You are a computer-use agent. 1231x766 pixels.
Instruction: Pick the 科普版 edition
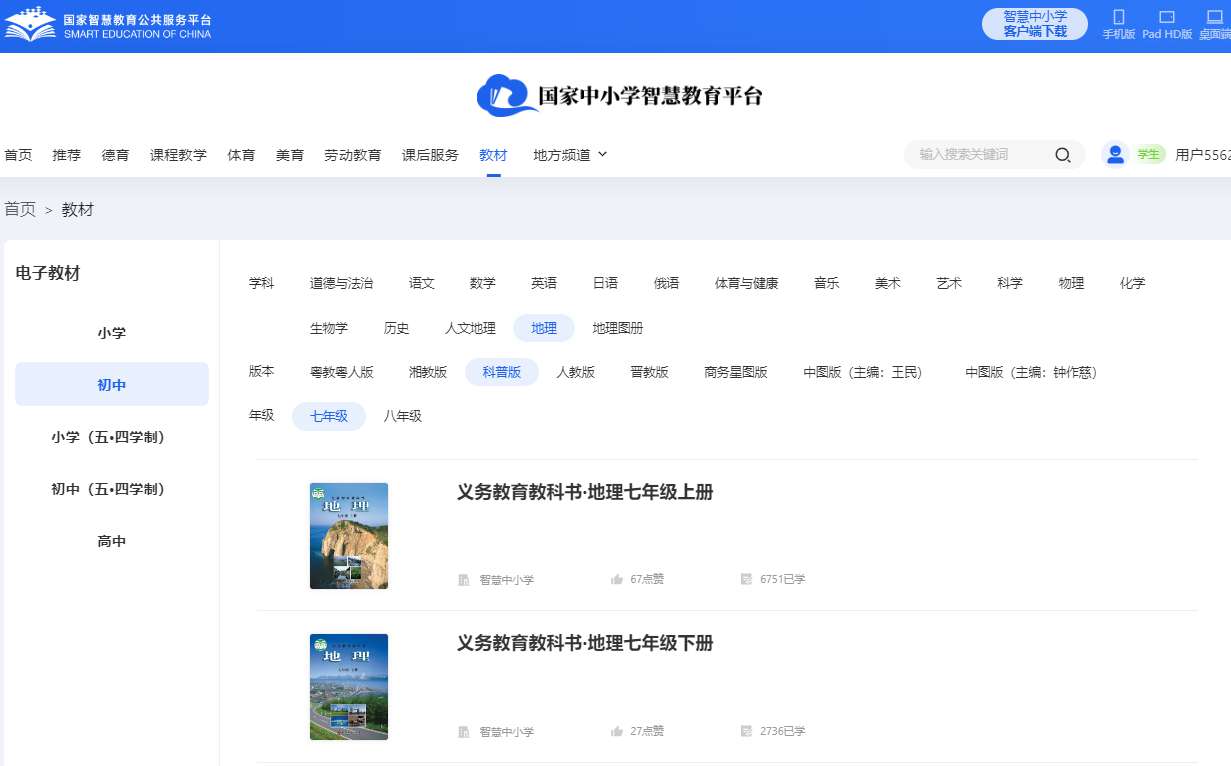click(x=502, y=372)
